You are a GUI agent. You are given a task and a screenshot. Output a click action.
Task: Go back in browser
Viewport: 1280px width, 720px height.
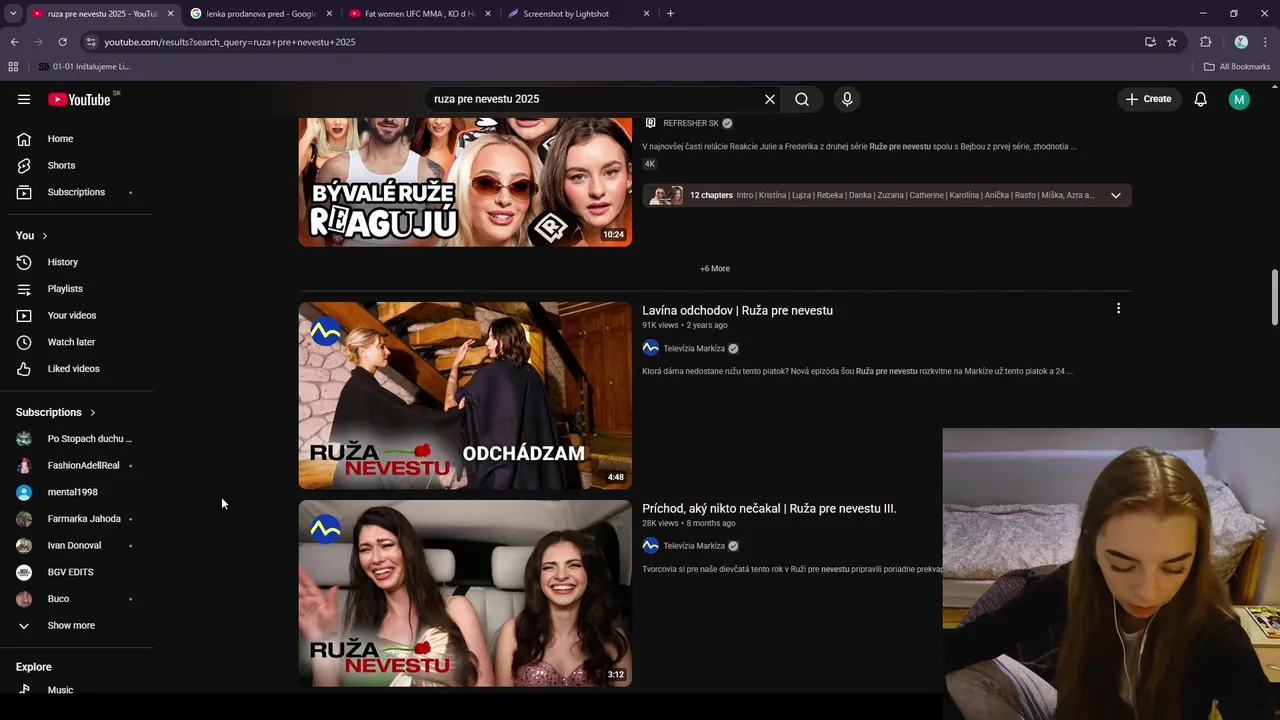point(14,42)
